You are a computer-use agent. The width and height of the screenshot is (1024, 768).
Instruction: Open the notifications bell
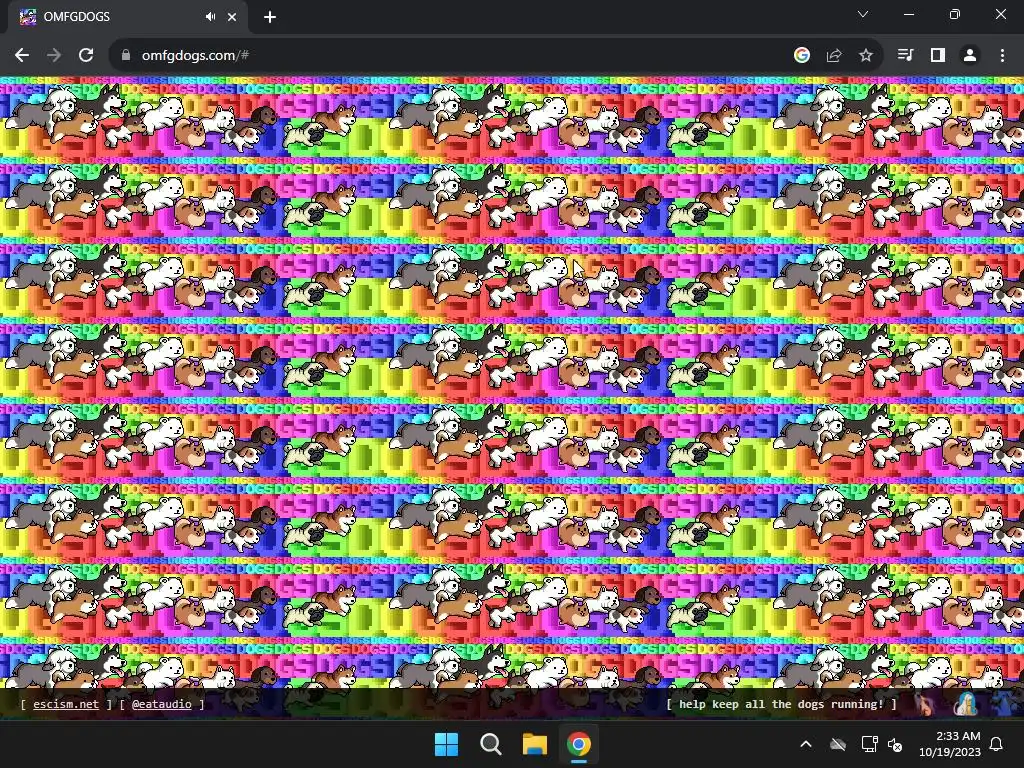(997, 744)
